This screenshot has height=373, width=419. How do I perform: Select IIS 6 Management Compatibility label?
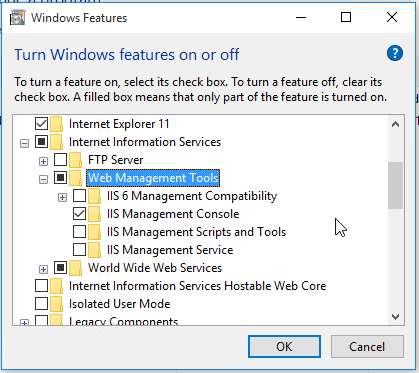pos(192,196)
